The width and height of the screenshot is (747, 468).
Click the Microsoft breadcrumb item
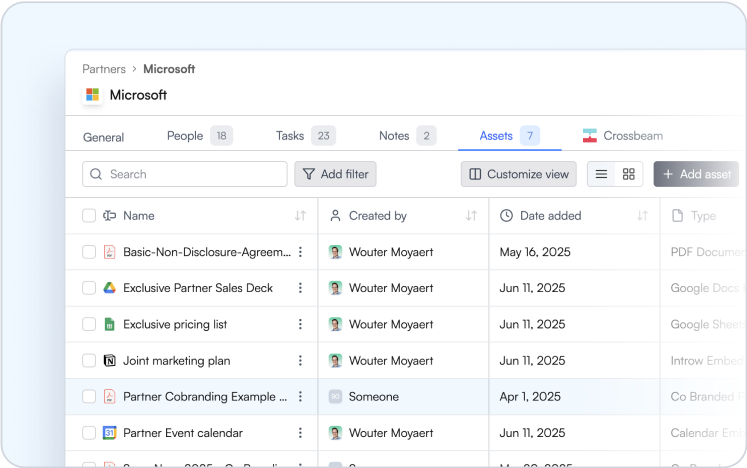click(x=169, y=69)
